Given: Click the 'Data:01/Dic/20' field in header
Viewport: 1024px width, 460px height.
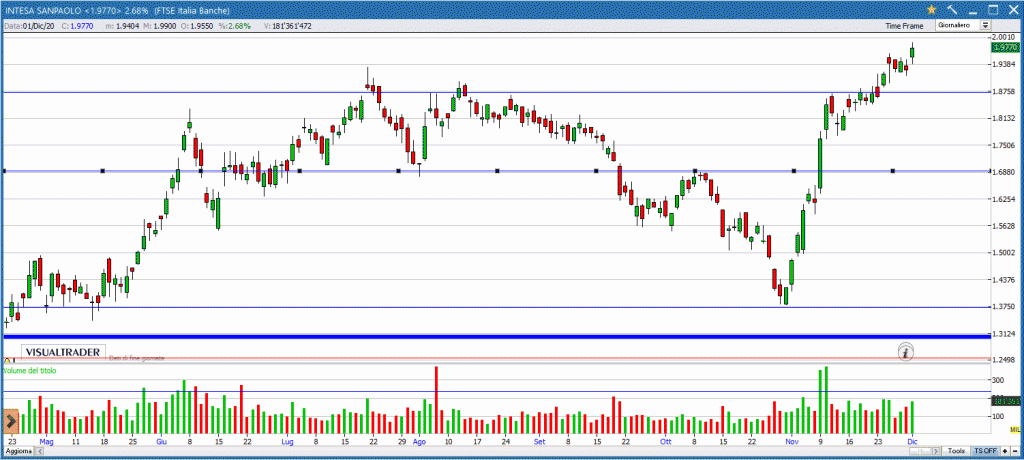Looking at the screenshot, I should pyautogui.click(x=29, y=25).
